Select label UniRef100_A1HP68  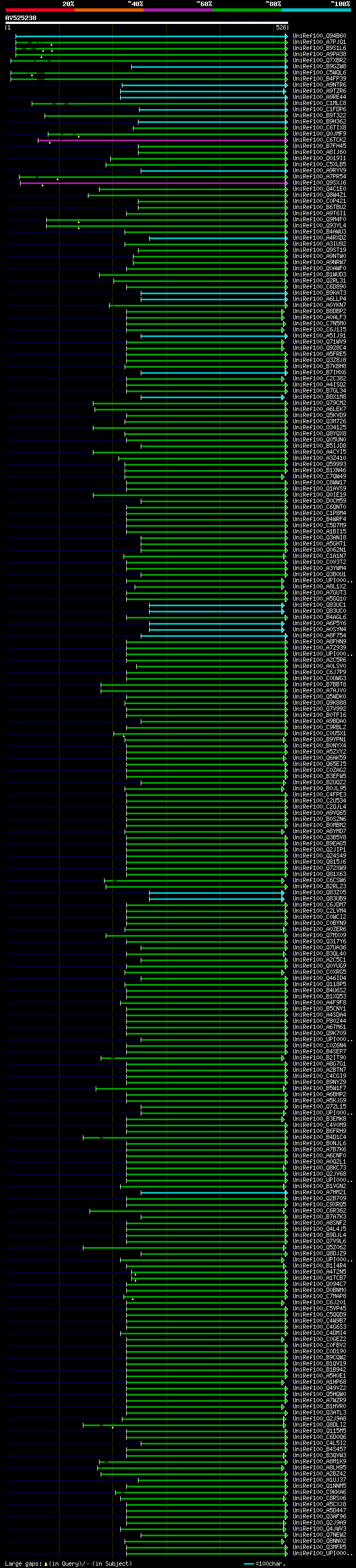tap(319, 1382)
